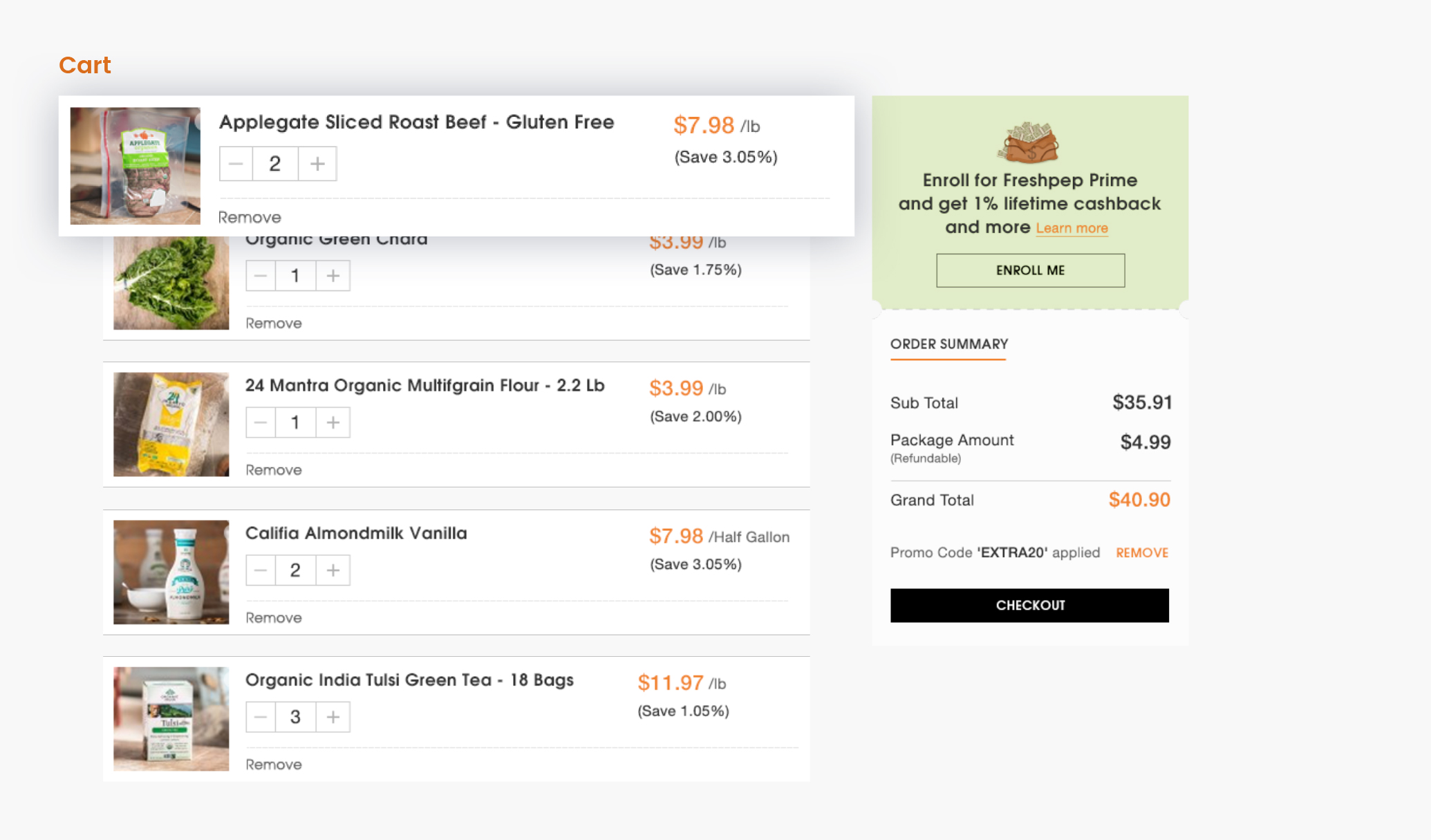This screenshot has width=1431, height=840.
Task: Click the Package Amount value $4.99
Action: coord(1145,442)
